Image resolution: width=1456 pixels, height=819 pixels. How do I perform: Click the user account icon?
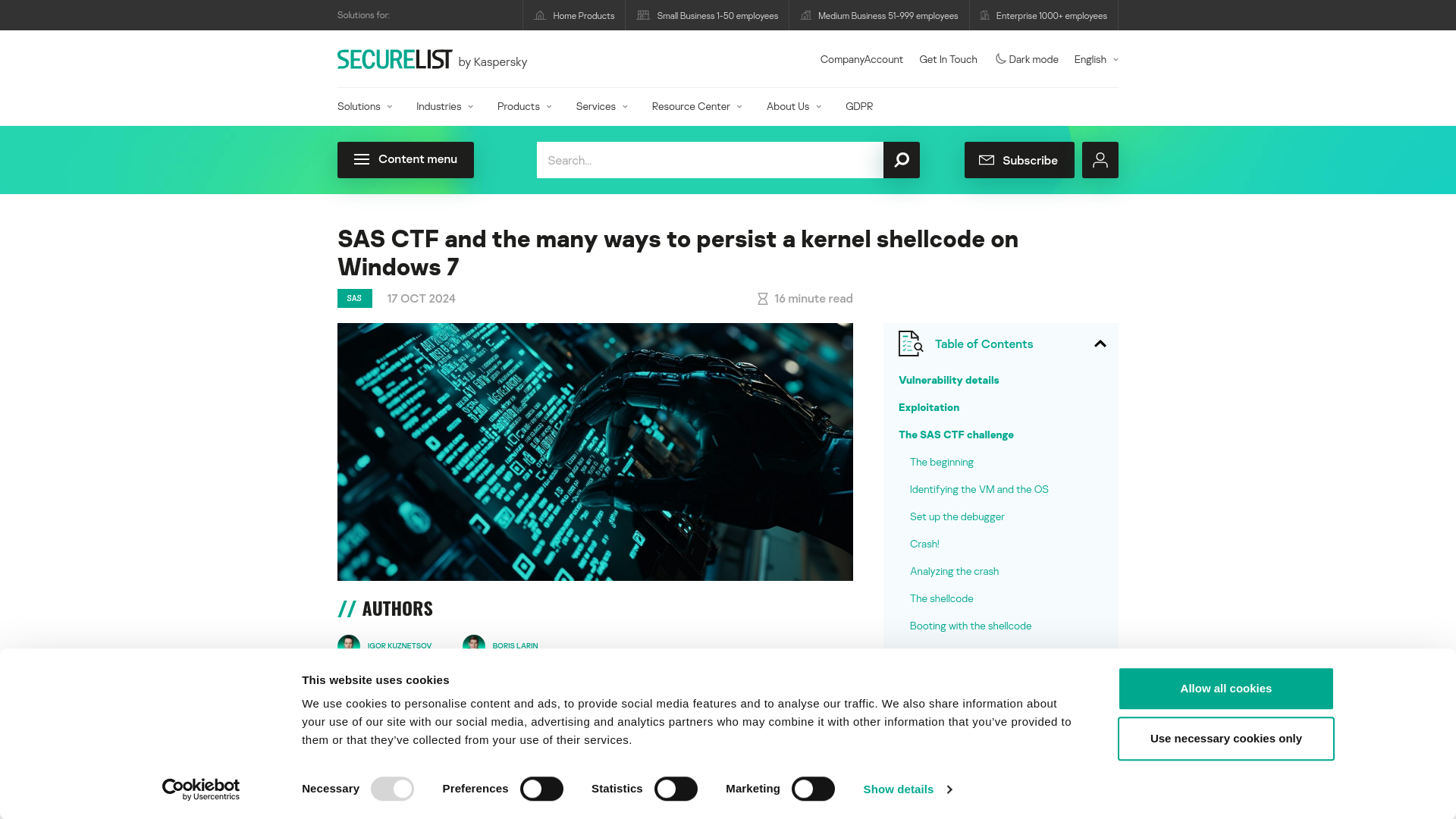[1100, 160]
